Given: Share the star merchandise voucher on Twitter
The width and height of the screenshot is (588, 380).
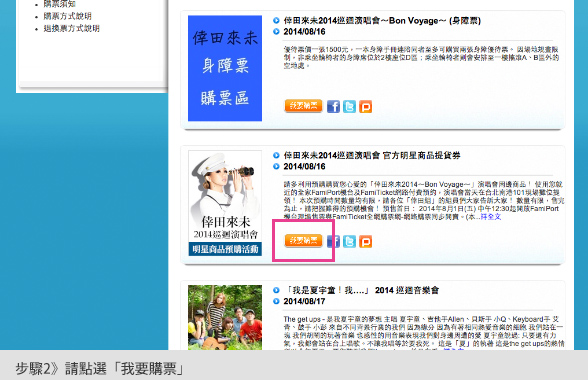Looking at the screenshot, I should click(349, 241).
